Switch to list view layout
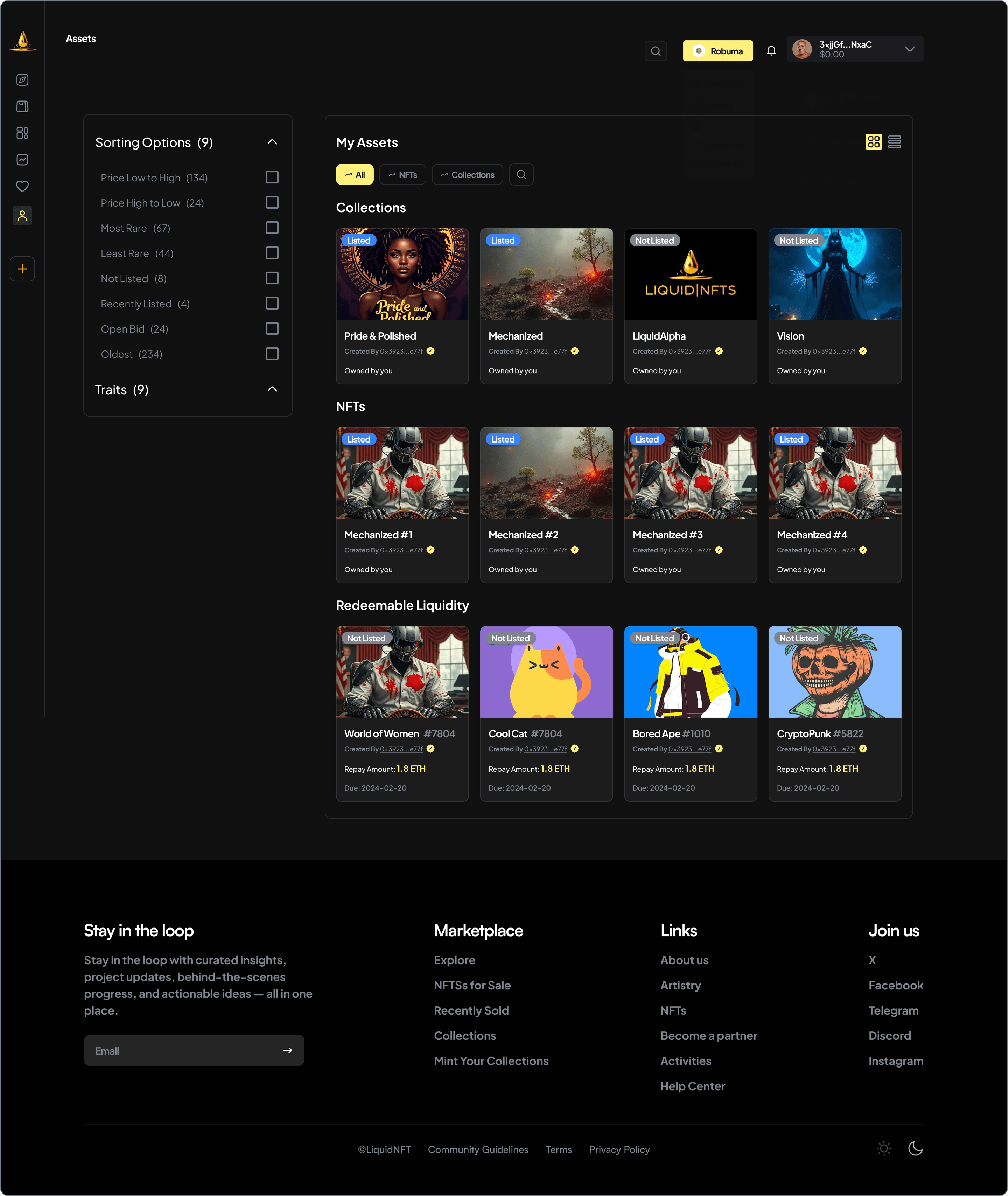Image resolution: width=1008 pixels, height=1196 pixels. click(894, 142)
